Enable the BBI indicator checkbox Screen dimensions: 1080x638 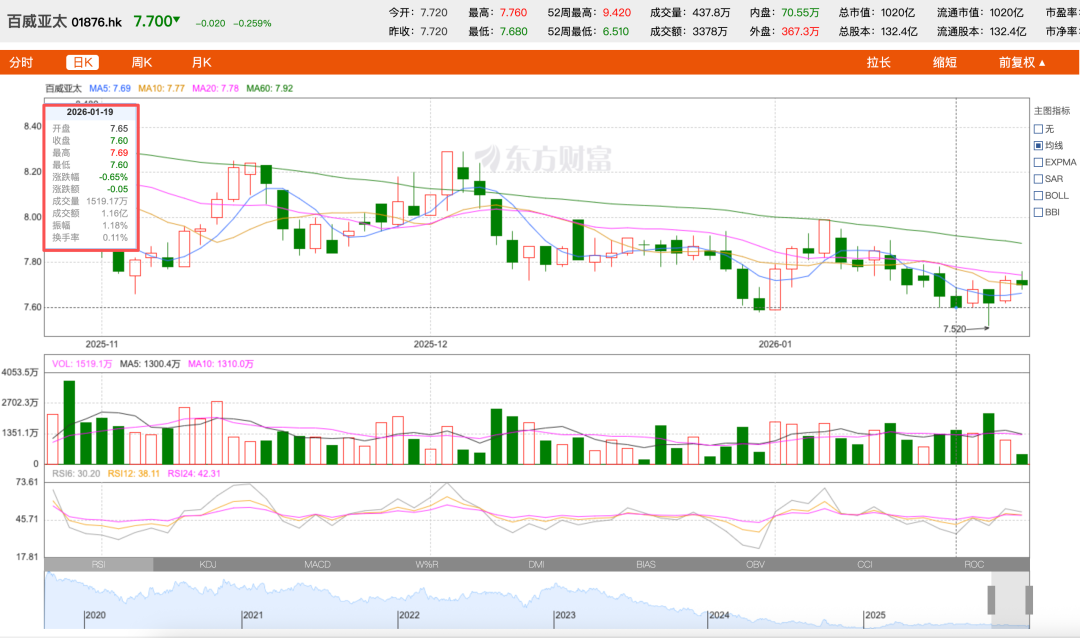pos(1039,212)
